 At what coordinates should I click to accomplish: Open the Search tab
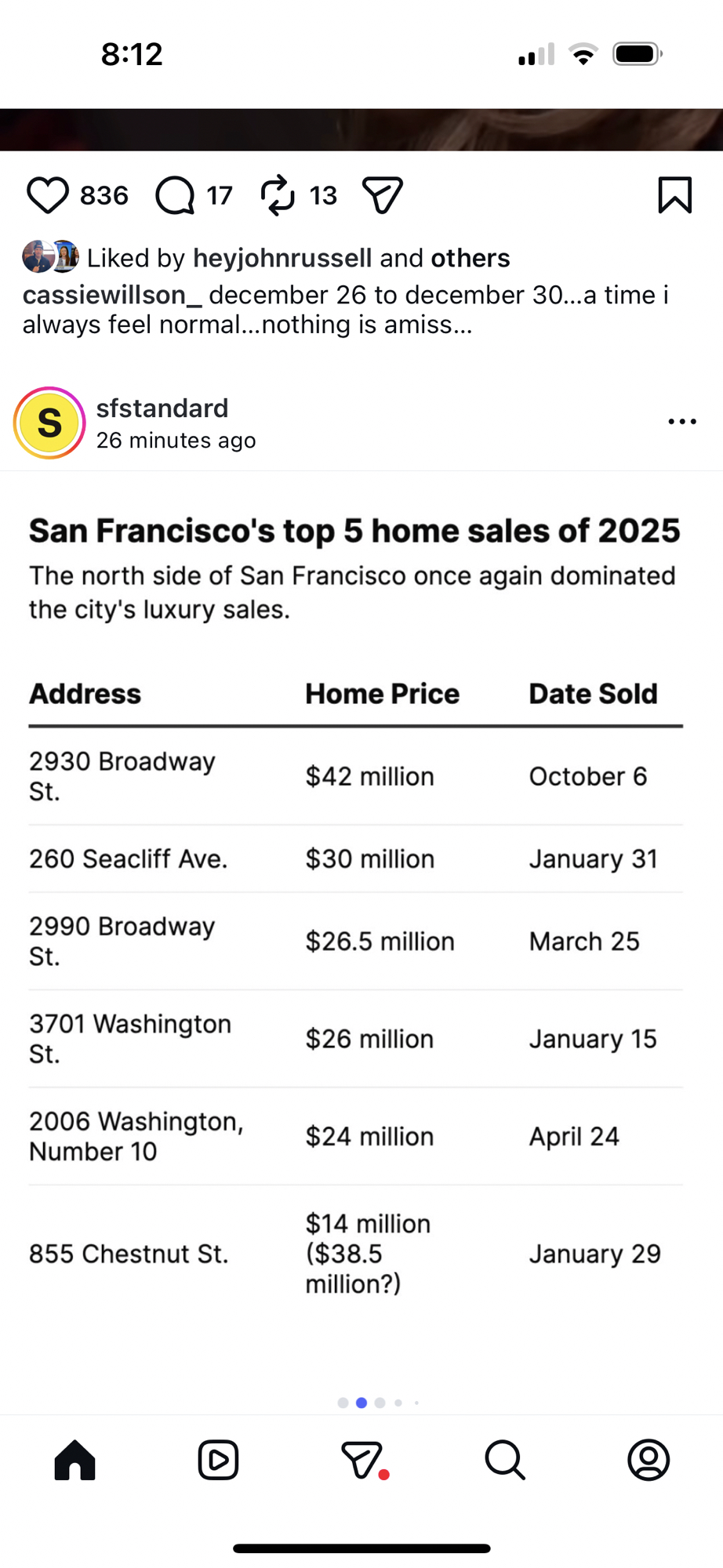click(x=505, y=1460)
